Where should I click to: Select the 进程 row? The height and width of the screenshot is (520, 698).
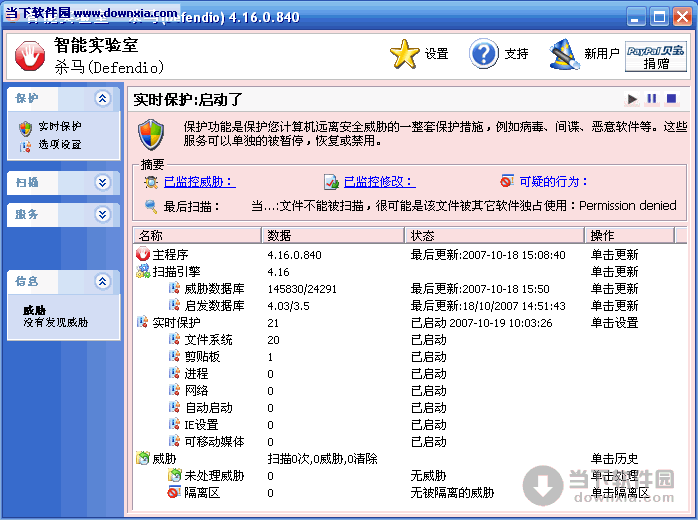pyautogui.click(x=410, y=374)
